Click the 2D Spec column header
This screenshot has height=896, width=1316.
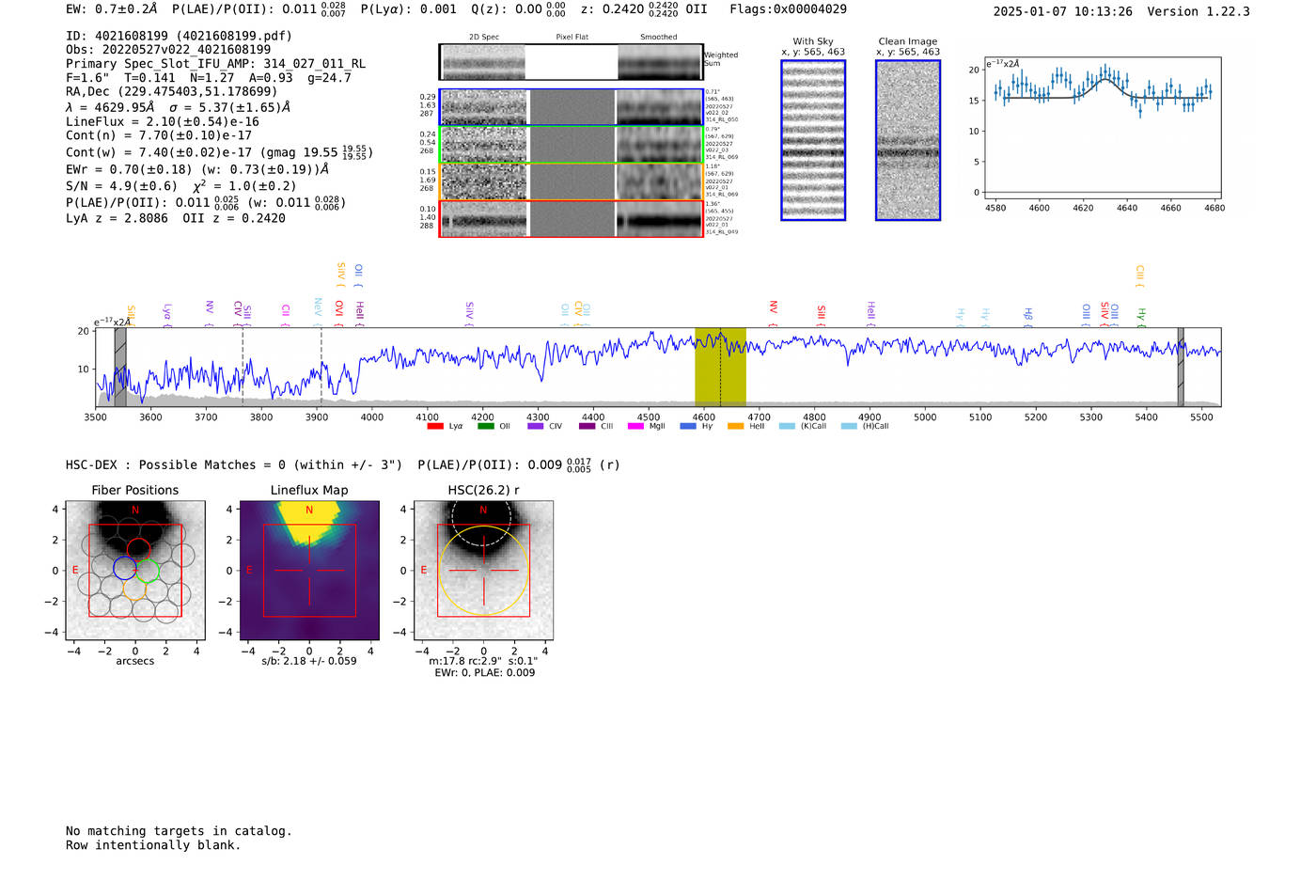pyautogui.click(x=484, y=37)
